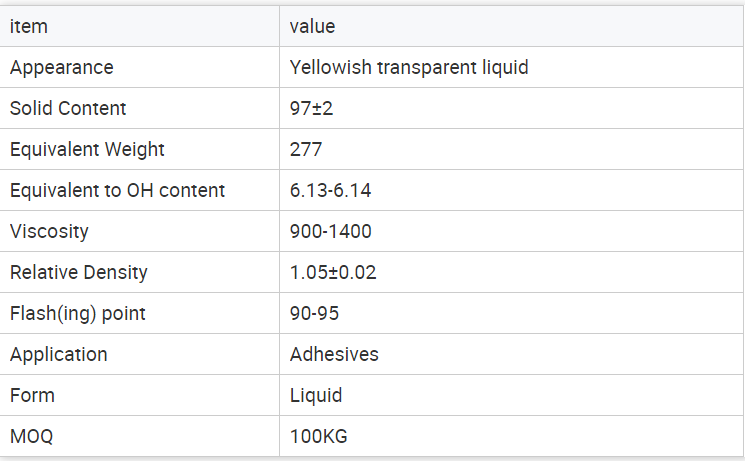This screenshot has height=461, width=745.
Task: Click the 277 value cell
Action: pyautogui.click(x=306, y=150)
